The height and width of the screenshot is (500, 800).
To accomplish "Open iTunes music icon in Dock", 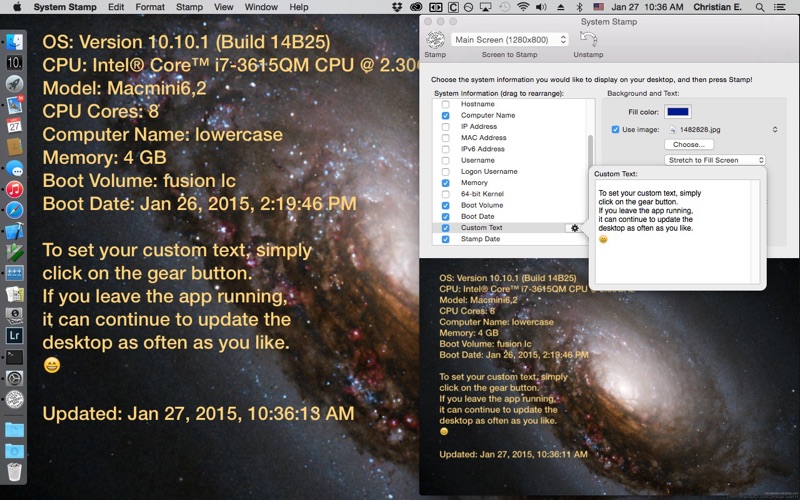I will (x=14, y=189).
